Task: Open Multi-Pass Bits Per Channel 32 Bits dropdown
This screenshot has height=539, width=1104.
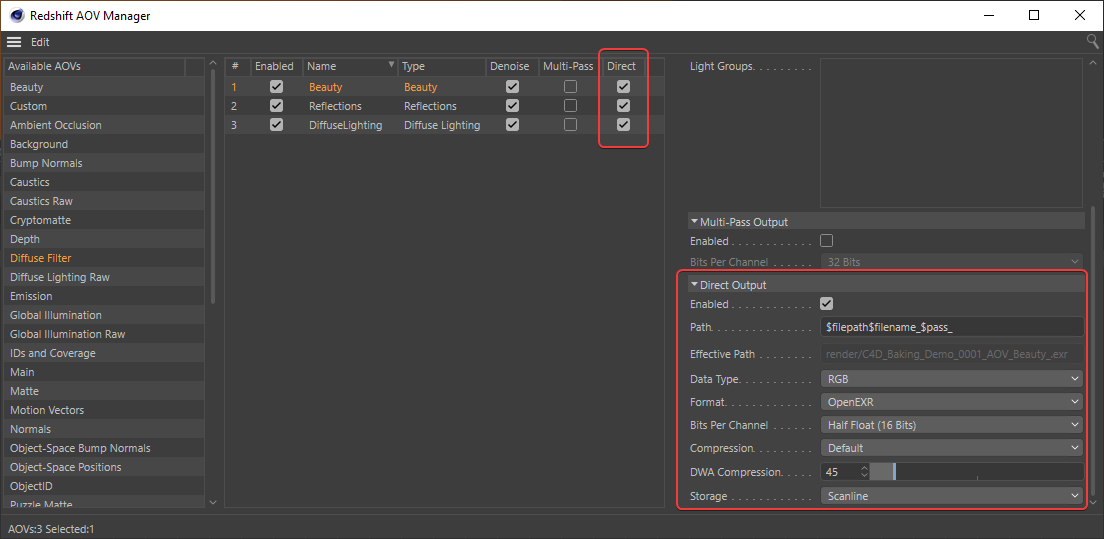Action: pos(952,262)
